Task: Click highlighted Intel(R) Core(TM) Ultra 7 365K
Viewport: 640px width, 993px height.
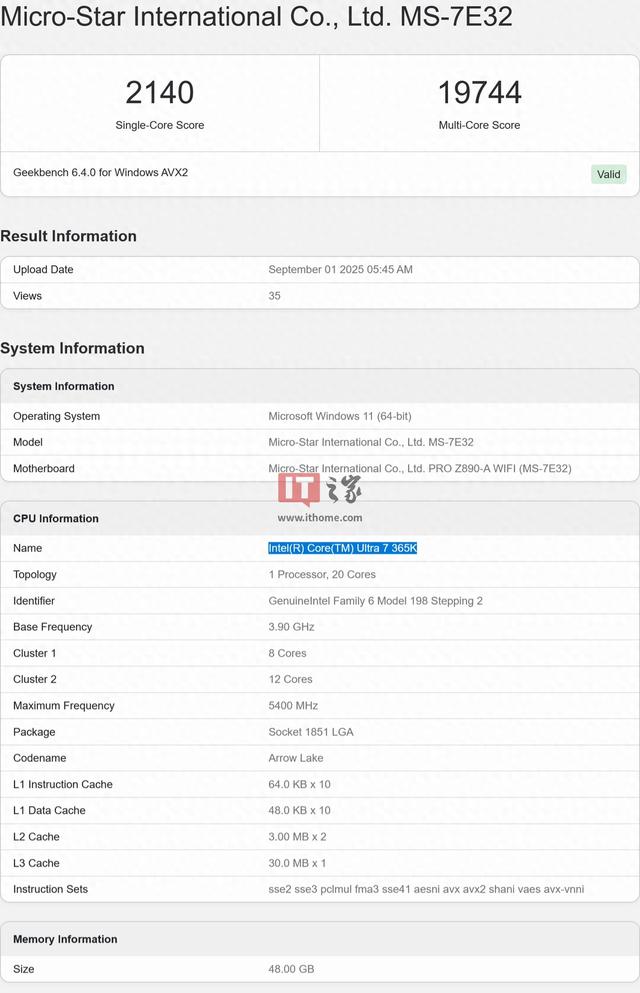Action: click(342, 548)
